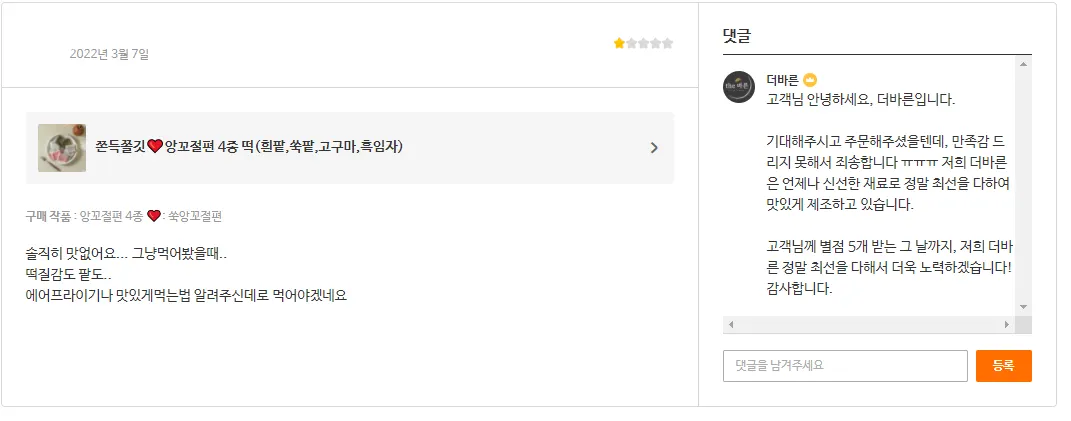Click the red heart in product title
This screenshot has height=421, width=1071.
pos(155,147)
